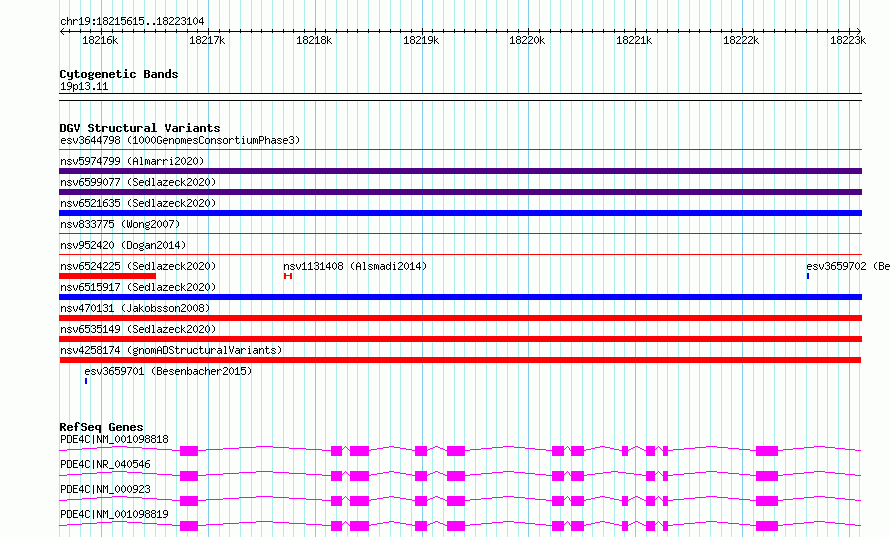Open the nsv6515917 (Sedlazeck2020) label

(138, 287)
